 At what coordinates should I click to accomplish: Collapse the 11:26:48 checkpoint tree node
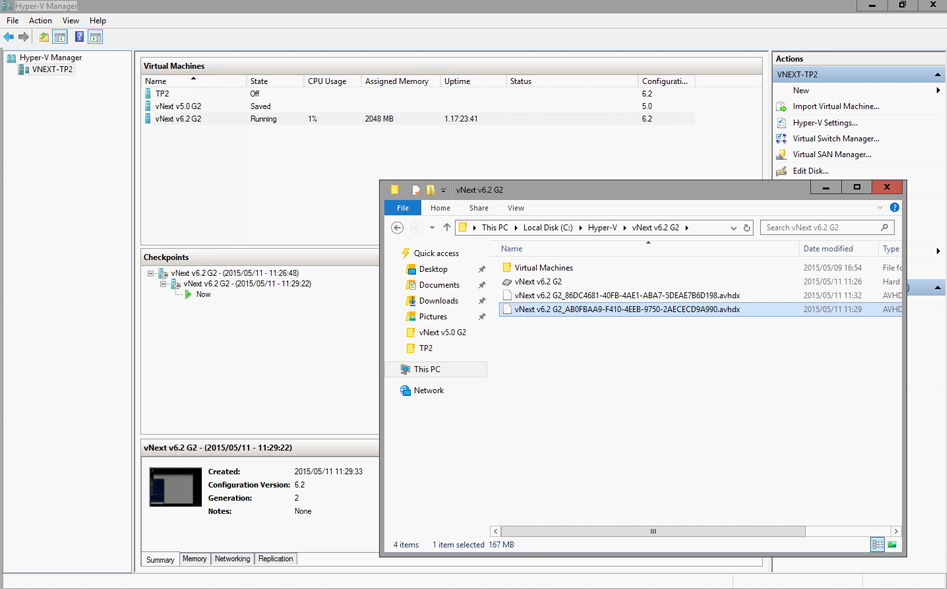click(150, 274)
